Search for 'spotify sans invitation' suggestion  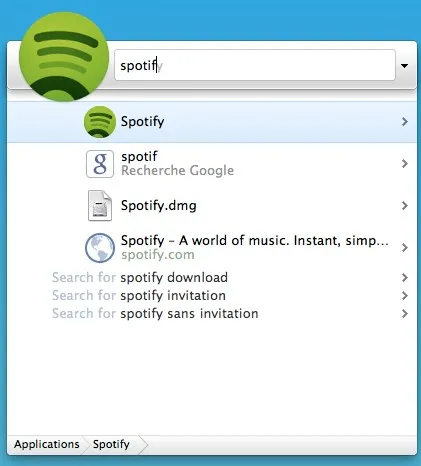[x=212, y=314]
